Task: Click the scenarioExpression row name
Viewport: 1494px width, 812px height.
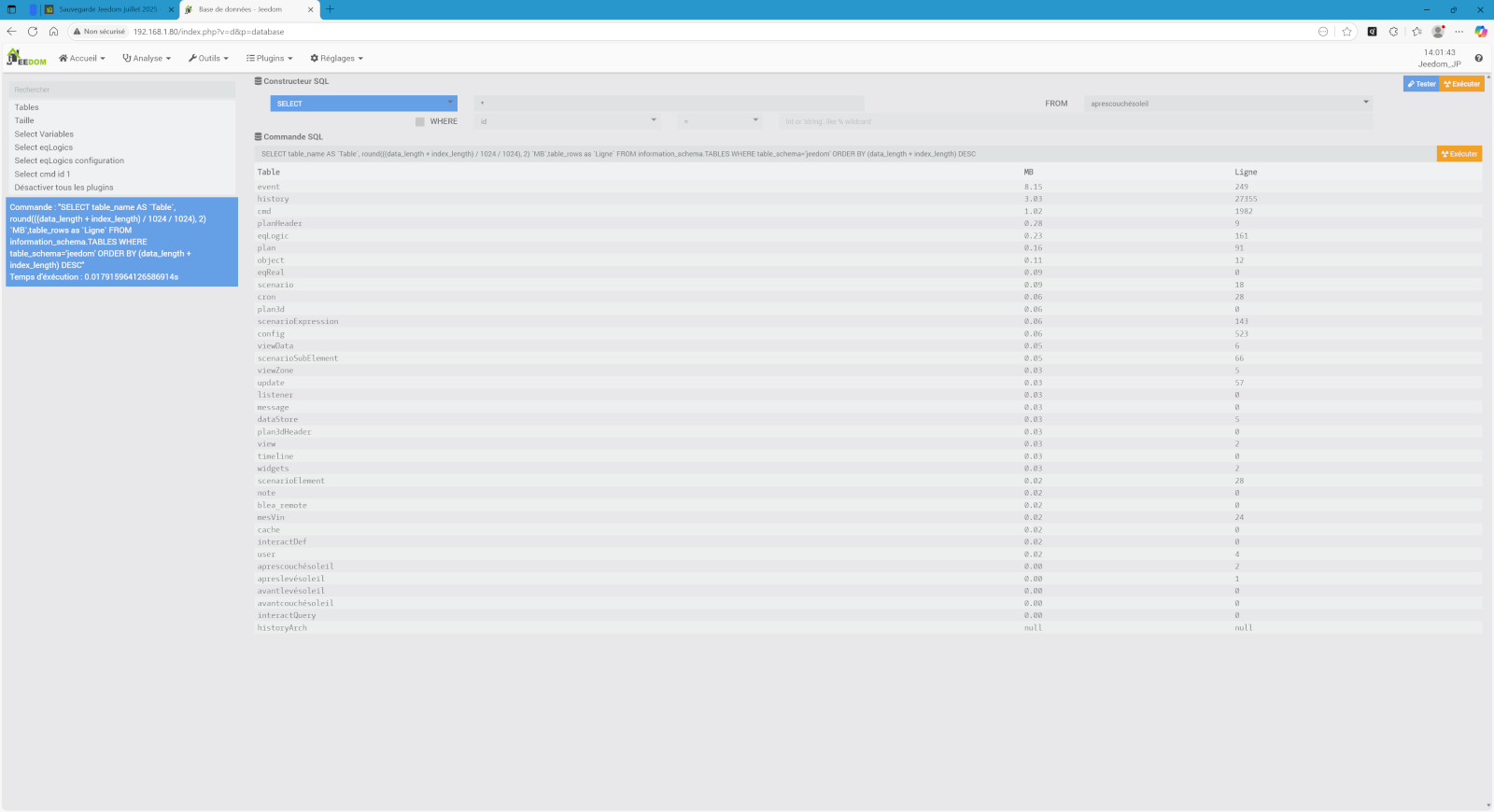Action: pyautogui.click(x=298, y=321)
